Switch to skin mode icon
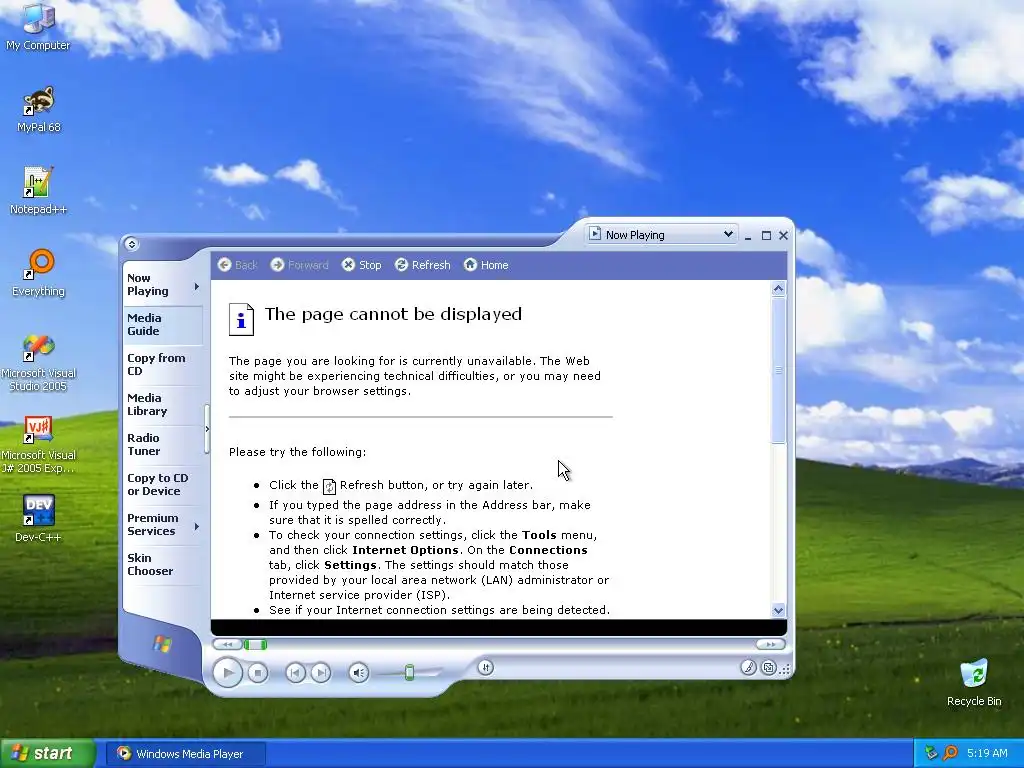1024x768 pixels. click(x=769, y=667)
